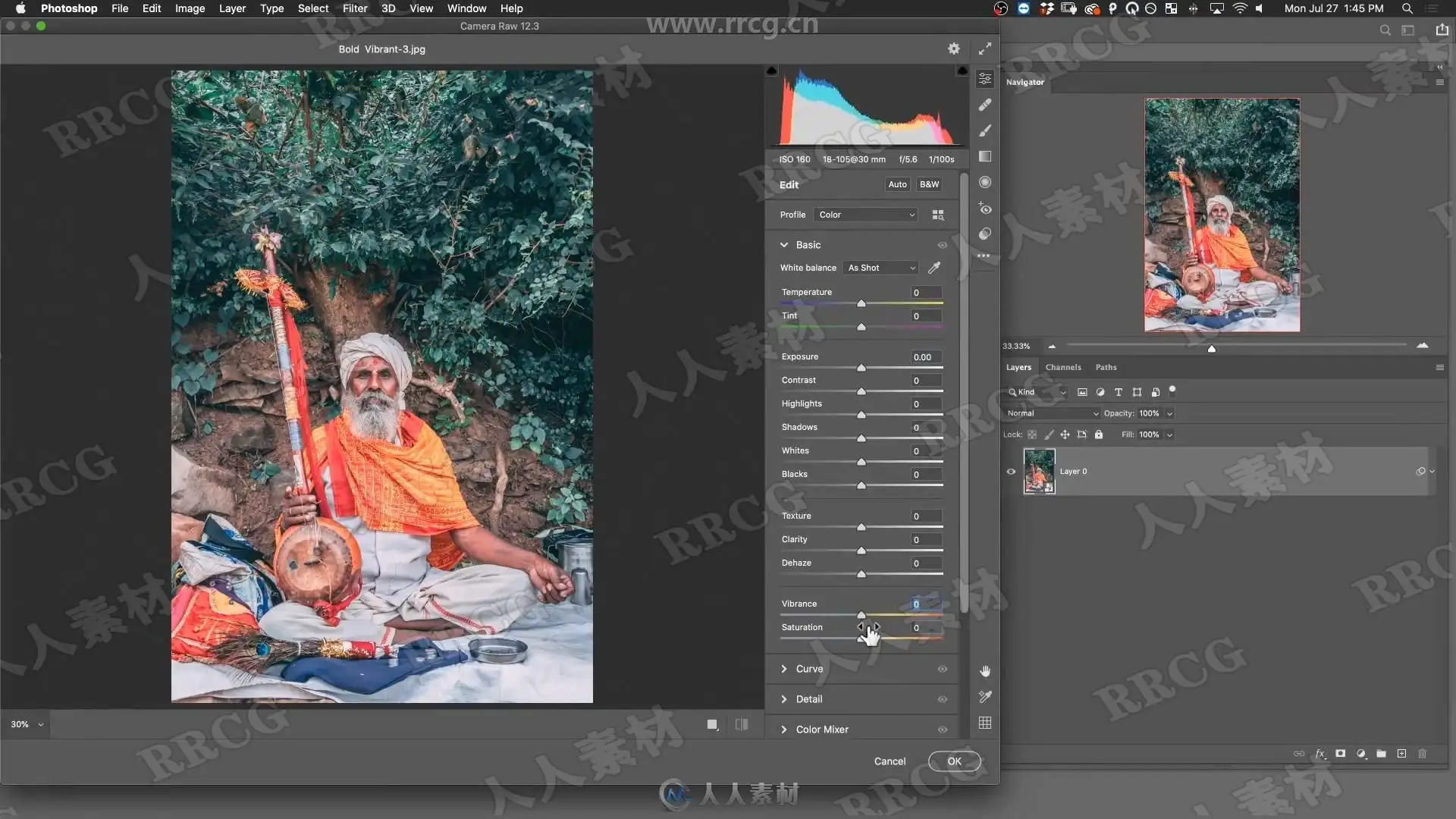Viewport: 1456px width, 819px height.
Task: Toggle Basic panel visibility eye
Action: coord(943,245)
